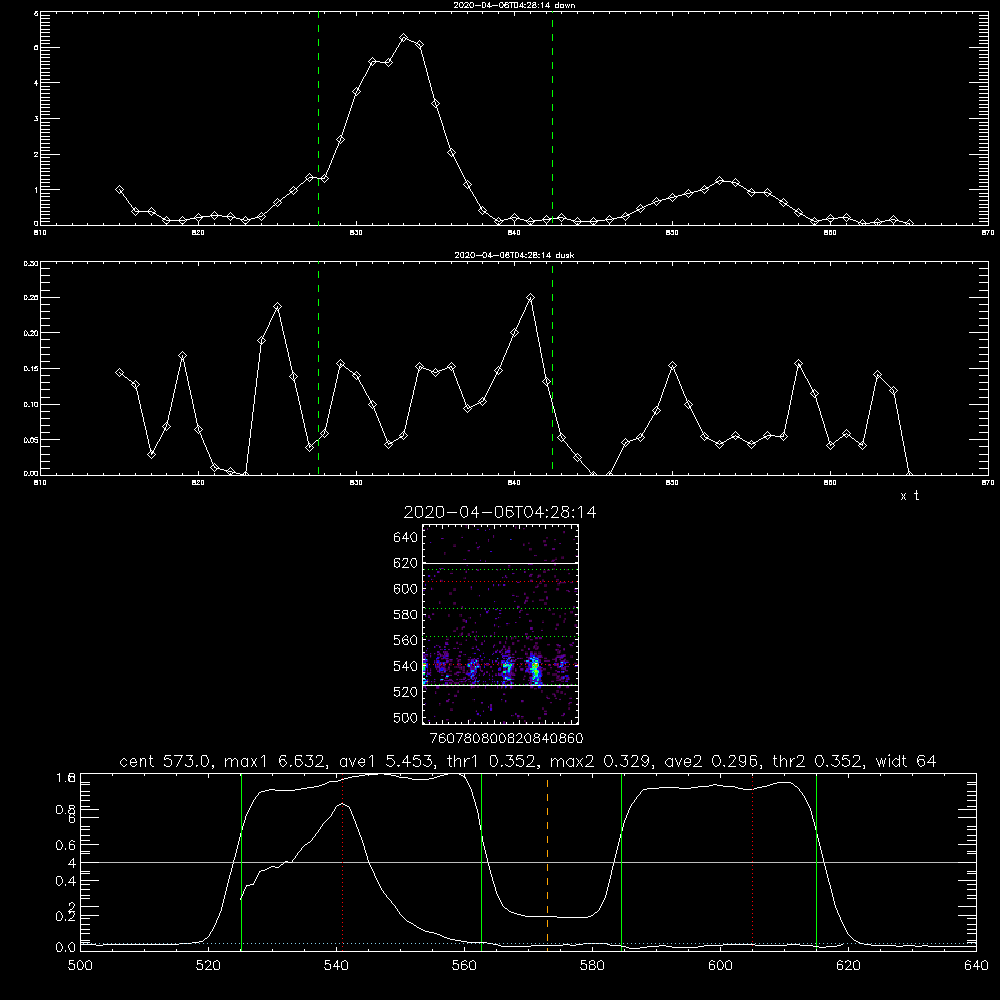The width and height of the screenshot is (1000, 1000).
Task: Click the '2020-04-06T04:28:14 dusk' plot title
Action: point(514,255)
